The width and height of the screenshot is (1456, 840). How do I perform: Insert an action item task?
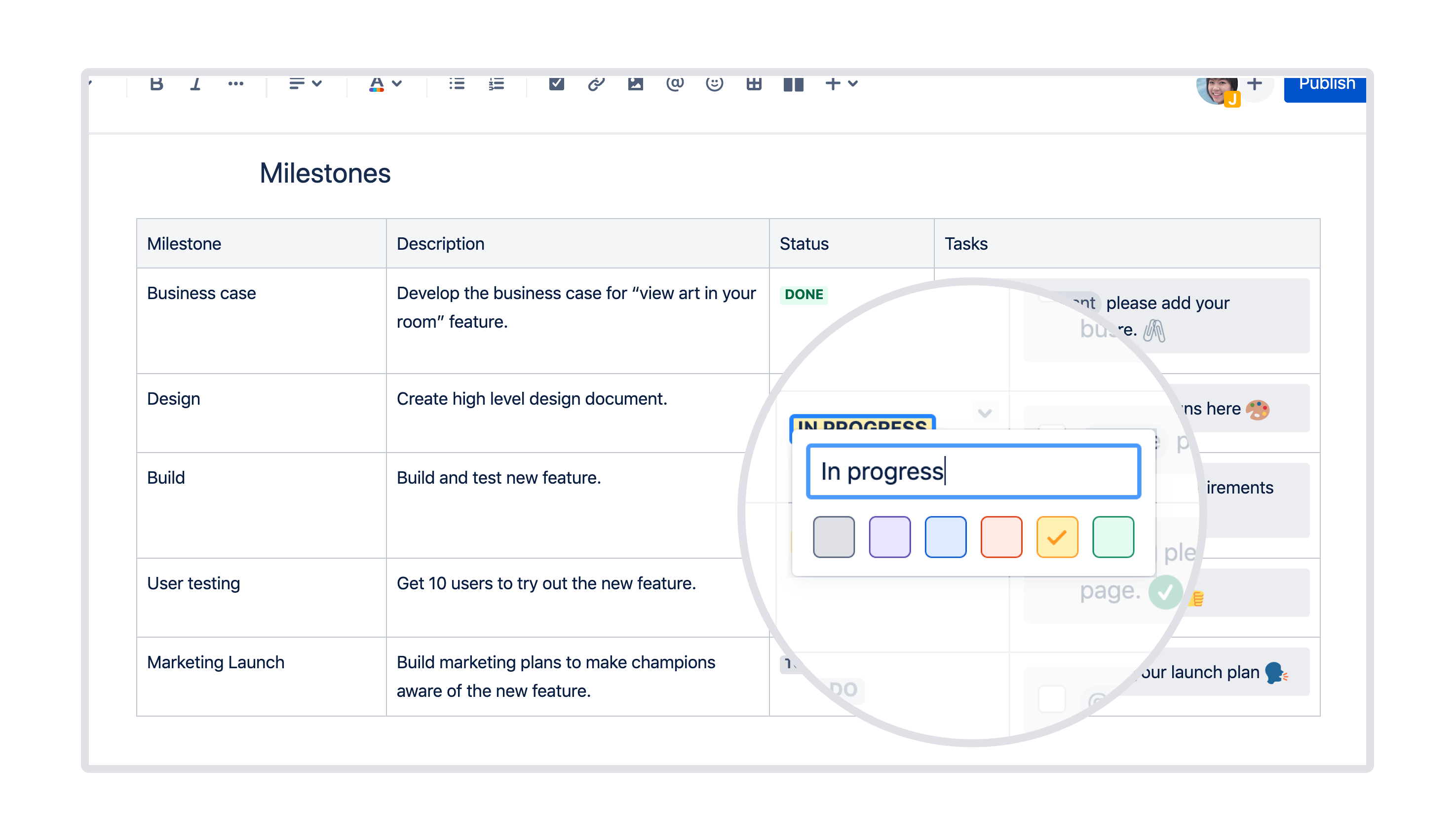click(556, 84)
